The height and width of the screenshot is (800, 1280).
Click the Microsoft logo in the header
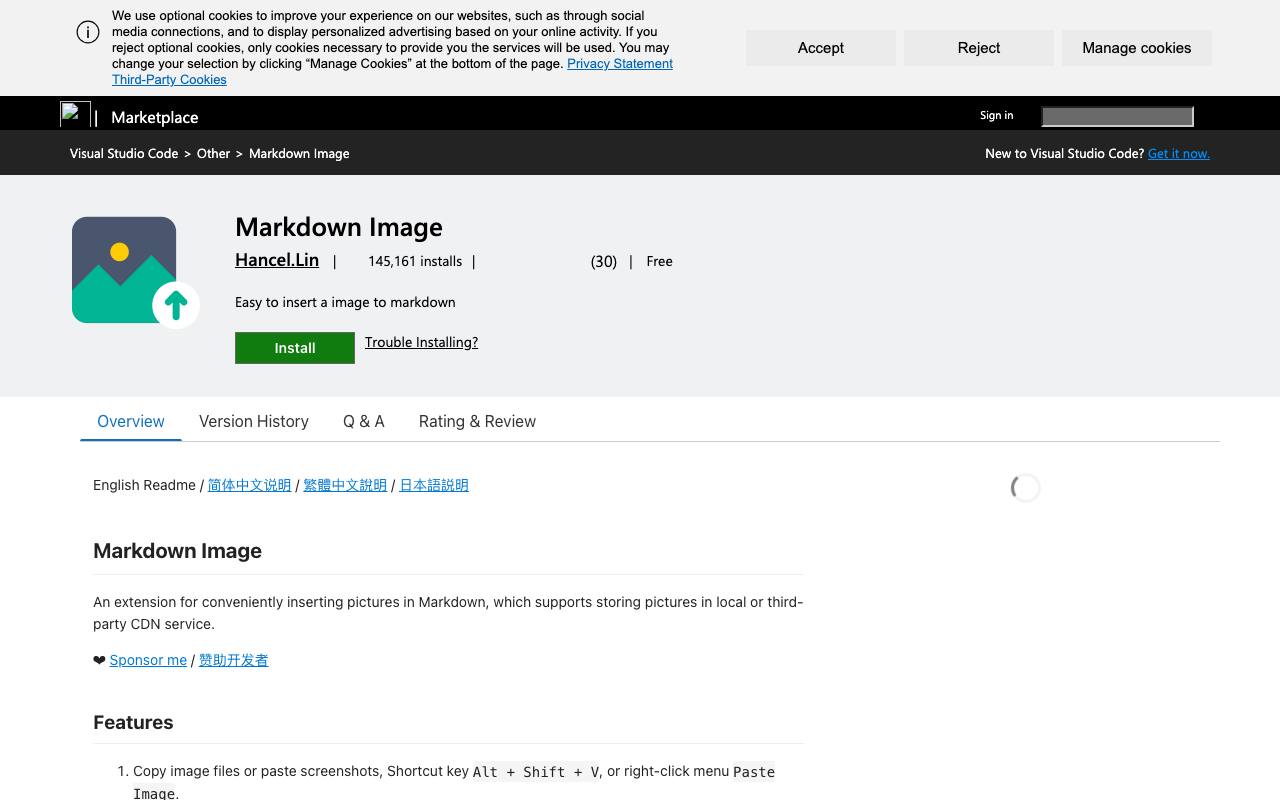tap(75, 115)
